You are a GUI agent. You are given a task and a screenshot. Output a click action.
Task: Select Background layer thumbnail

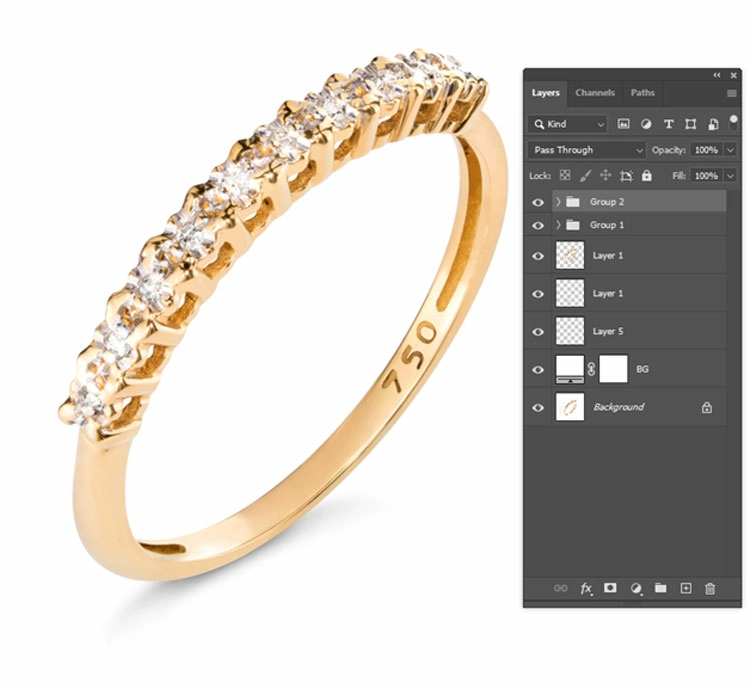coord(570,407)
